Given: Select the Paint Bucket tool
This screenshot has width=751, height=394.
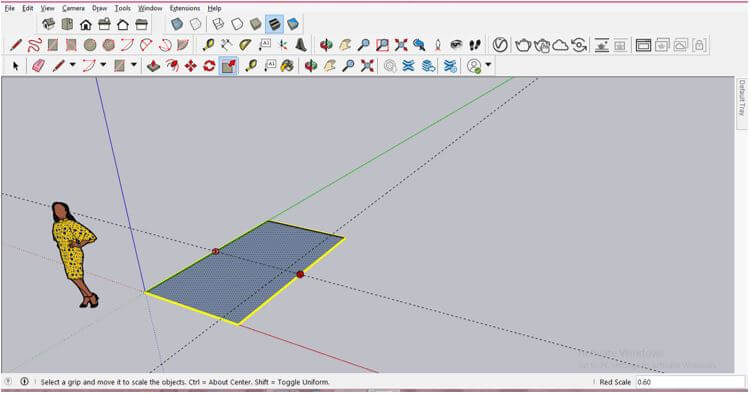Looking at the screenshot, I should click(x=287, y=66).
